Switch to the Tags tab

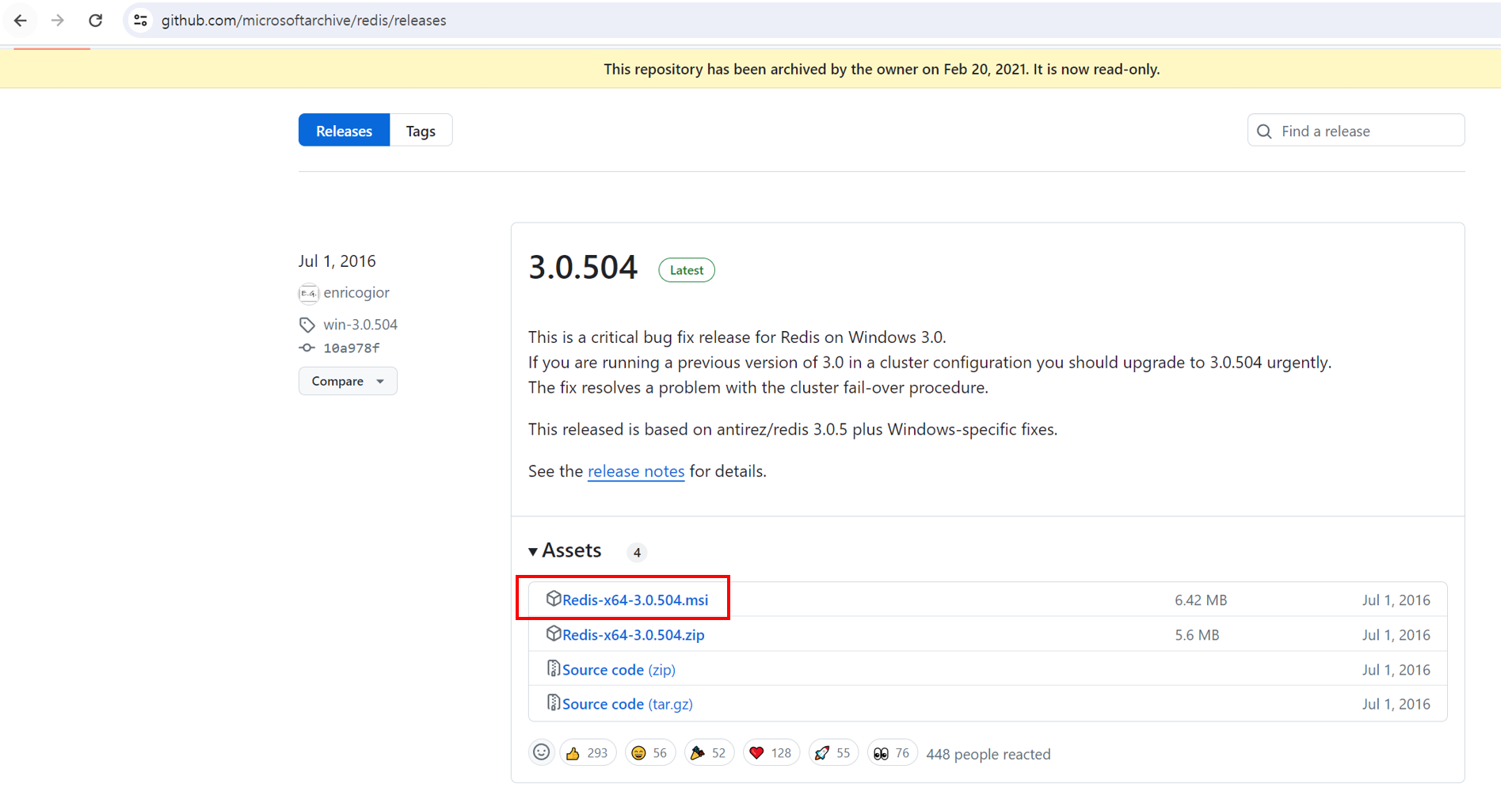[x=421, y=131]
